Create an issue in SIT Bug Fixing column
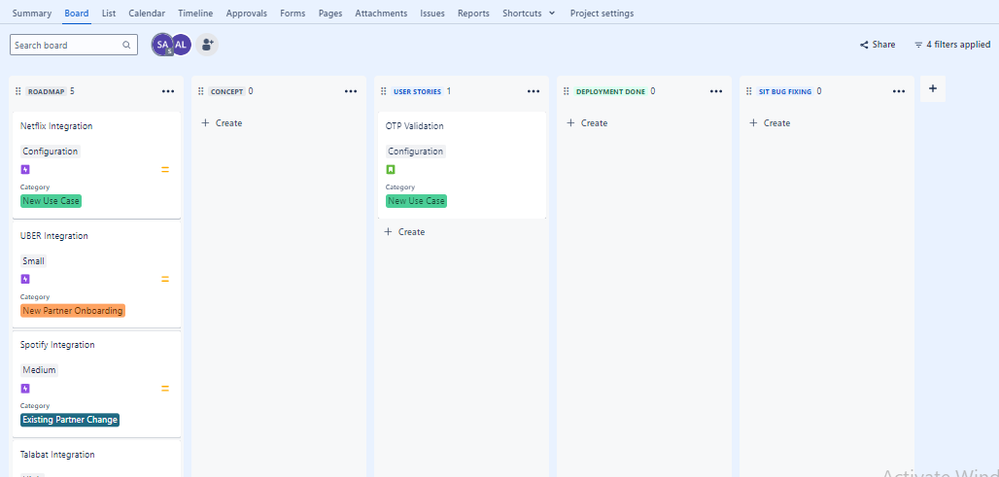 tap(770, 123)
